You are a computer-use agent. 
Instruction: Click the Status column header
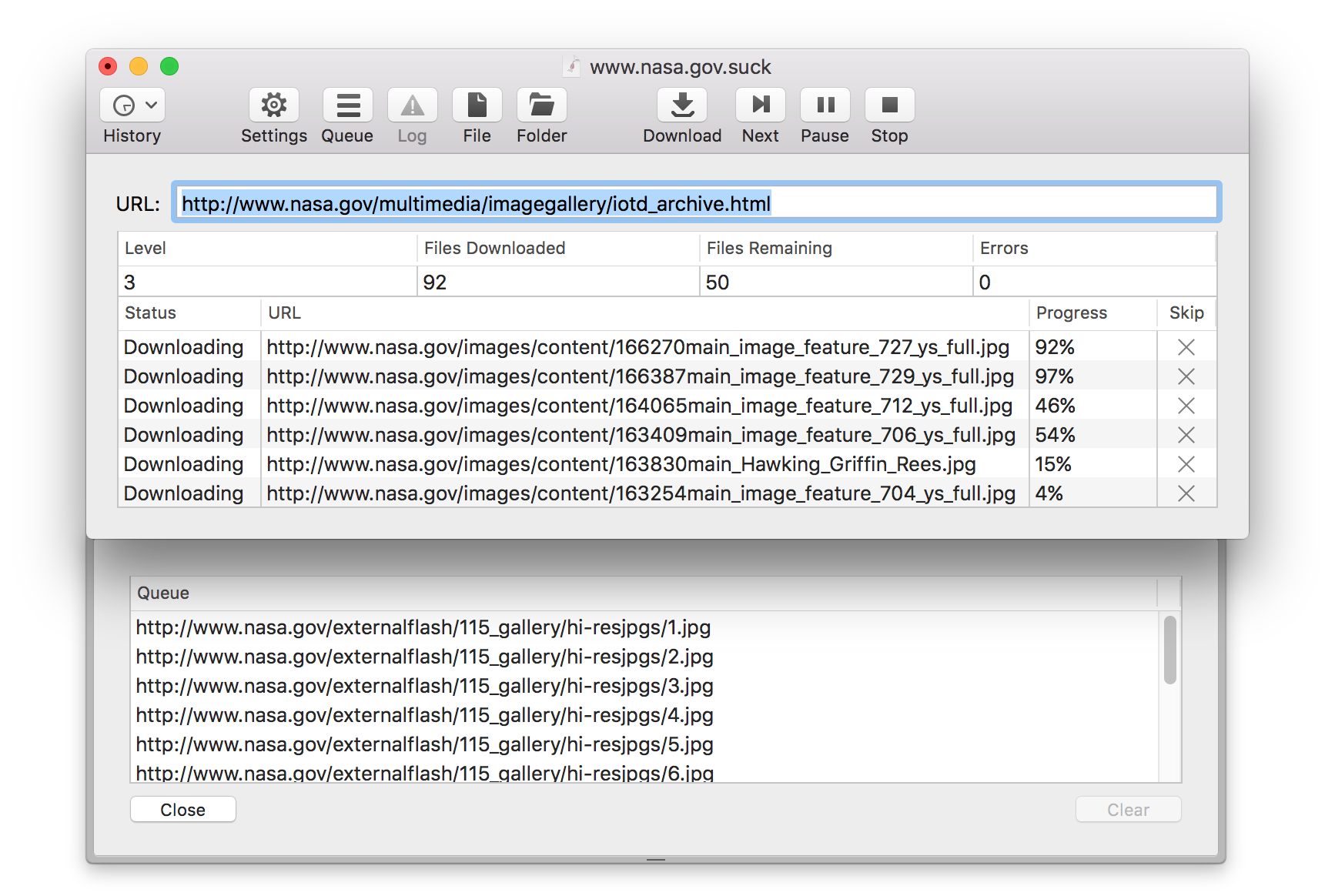pos(151,313)
